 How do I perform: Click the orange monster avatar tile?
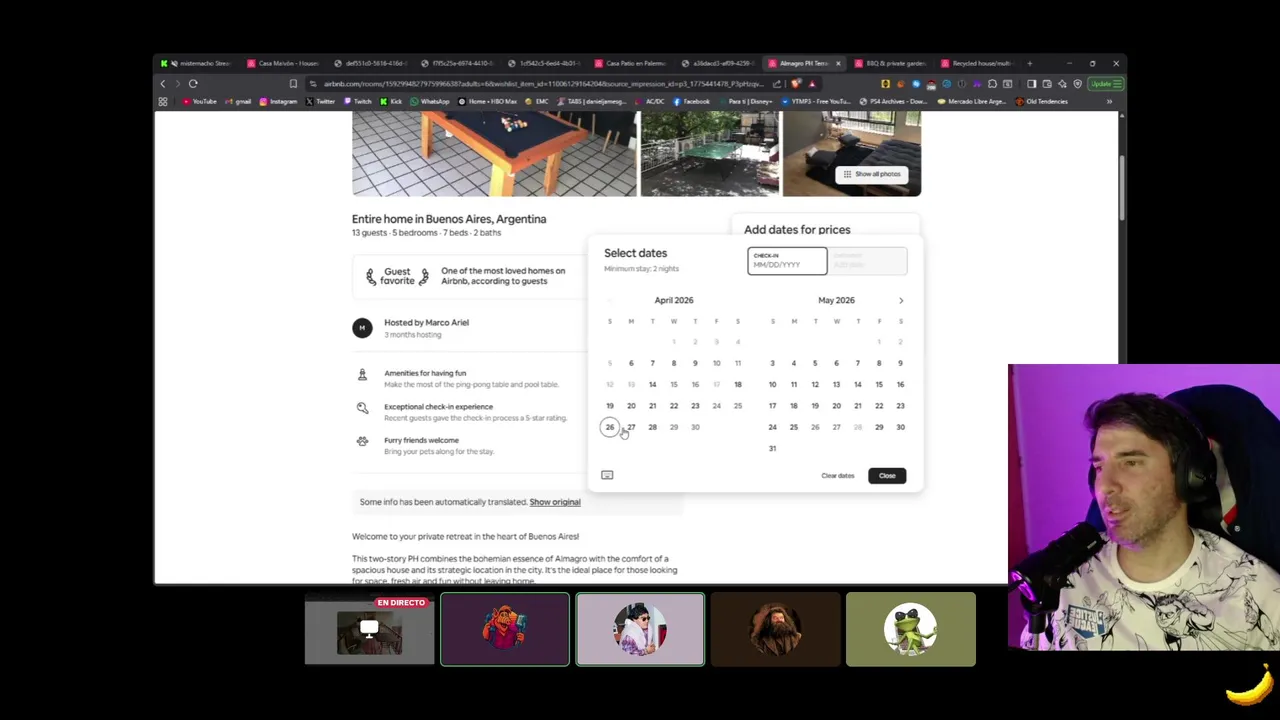[x=505, y=629]
